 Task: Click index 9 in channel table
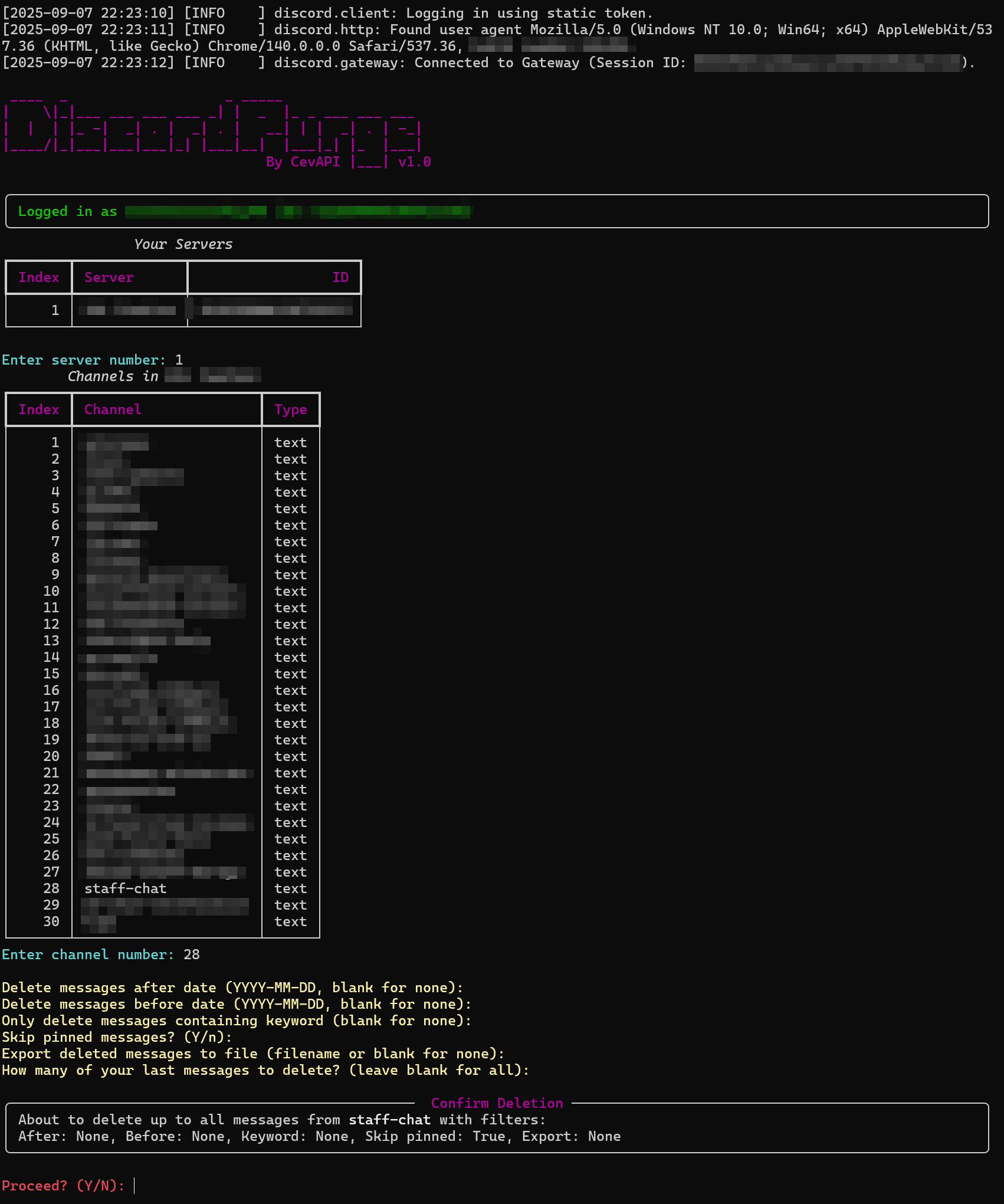click(55, 575)
